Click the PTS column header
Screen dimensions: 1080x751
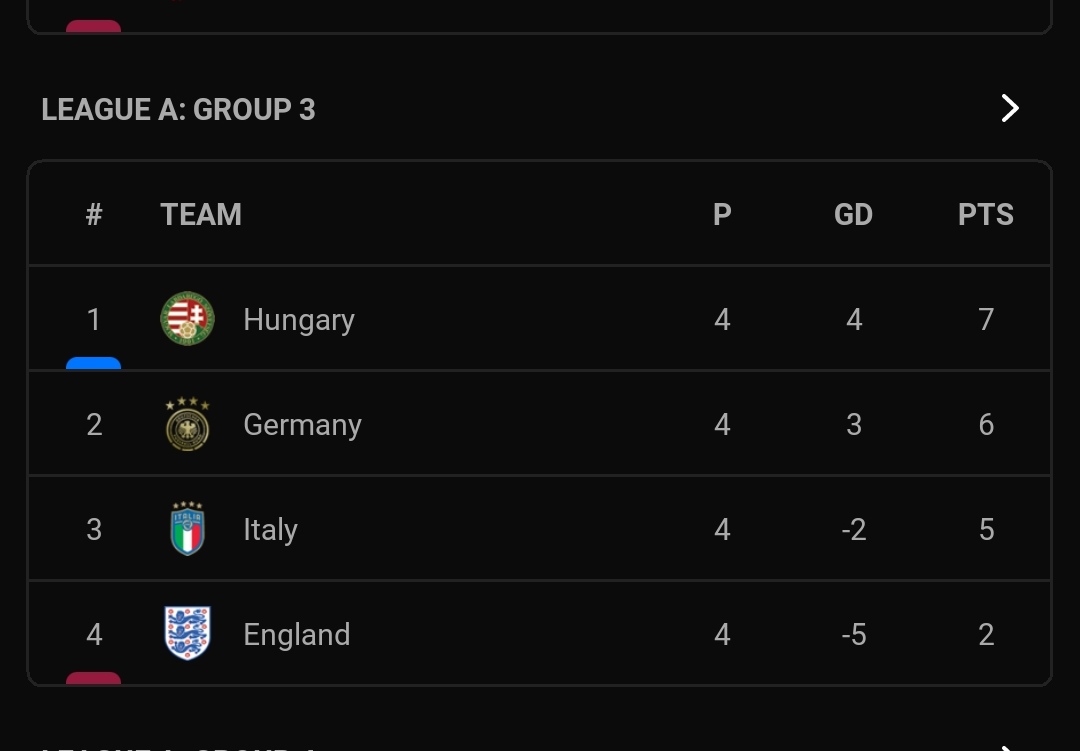(986, 215)
